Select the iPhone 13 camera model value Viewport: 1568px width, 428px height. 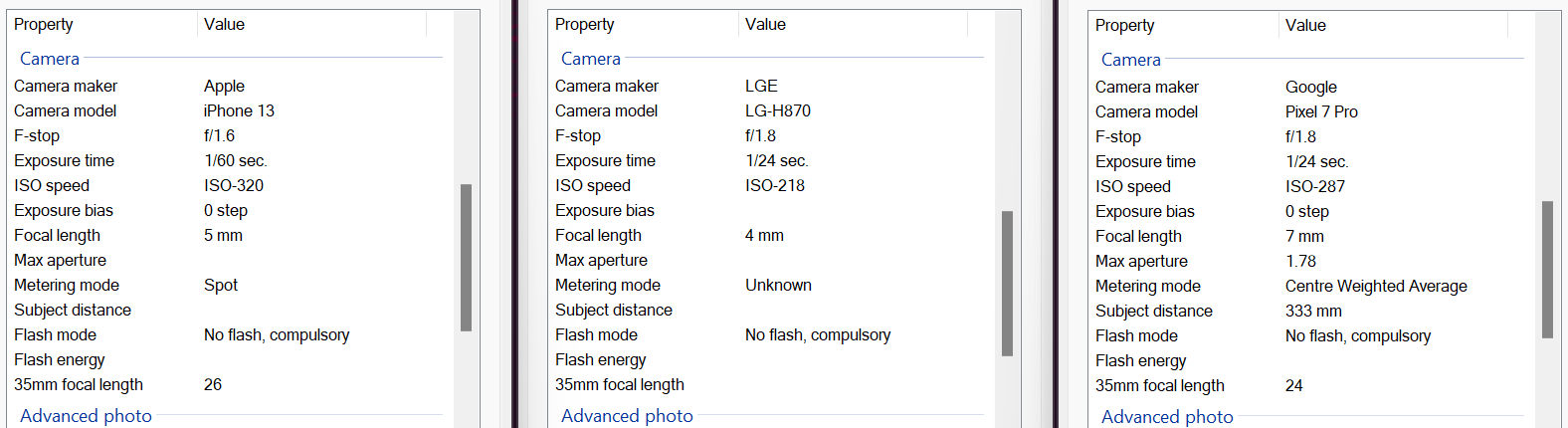[x=239, y=110]
